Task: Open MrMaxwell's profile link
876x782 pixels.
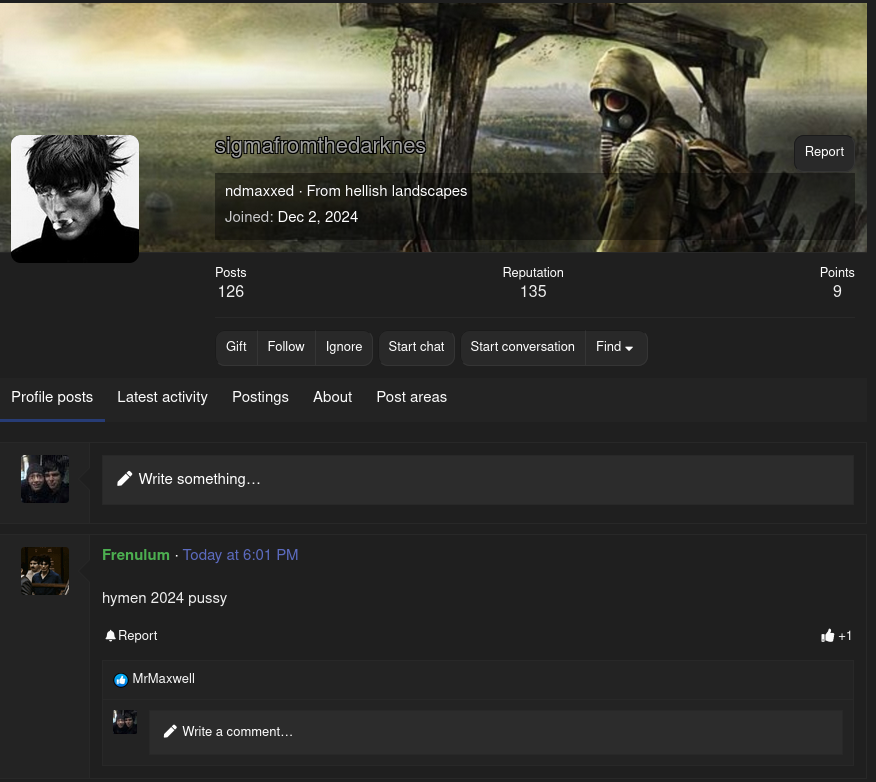Action: [x=164, y=679]
